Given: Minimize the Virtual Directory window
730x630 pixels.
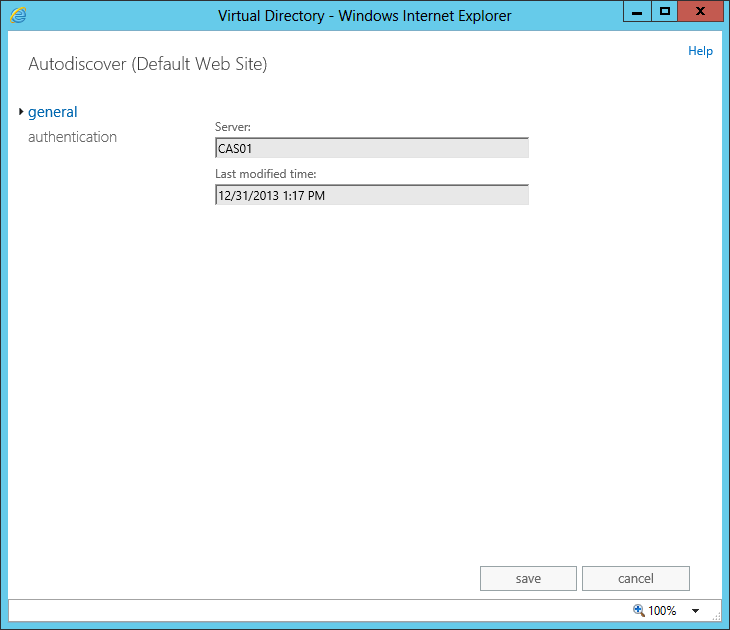Looking at the screenshot, I should [x=637, y=12].
